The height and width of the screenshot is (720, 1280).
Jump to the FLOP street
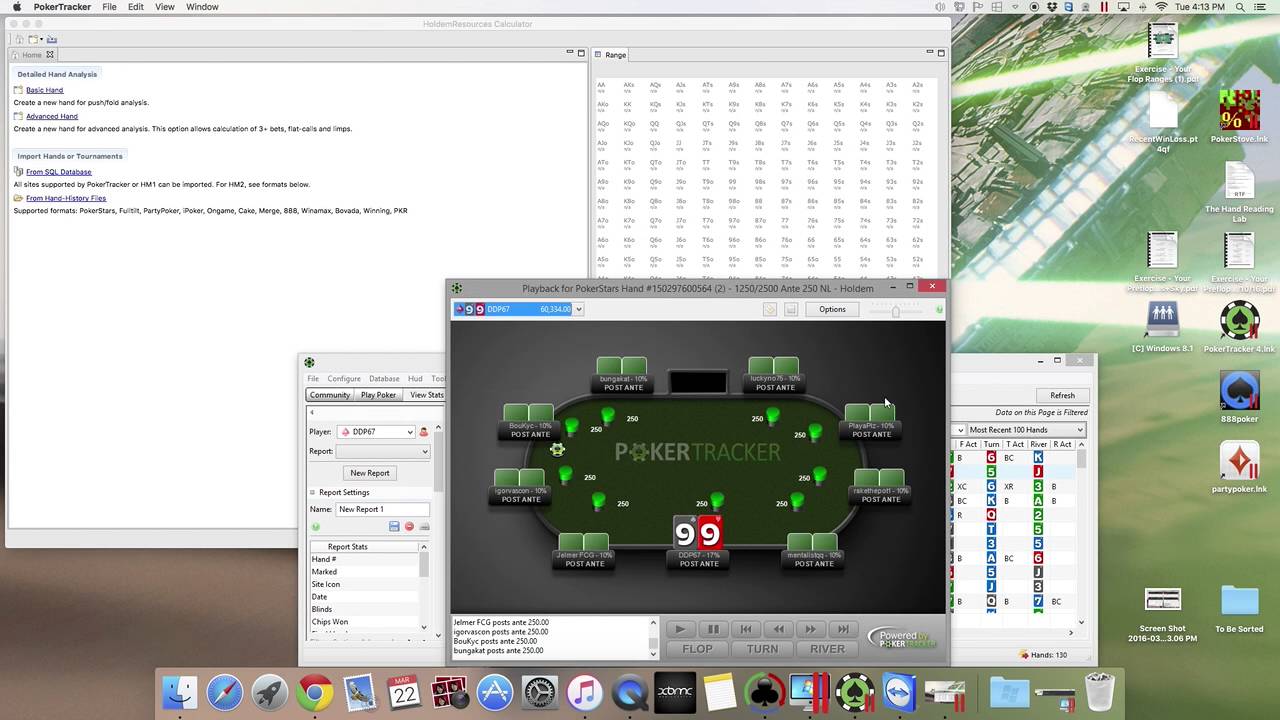point(697,649)
